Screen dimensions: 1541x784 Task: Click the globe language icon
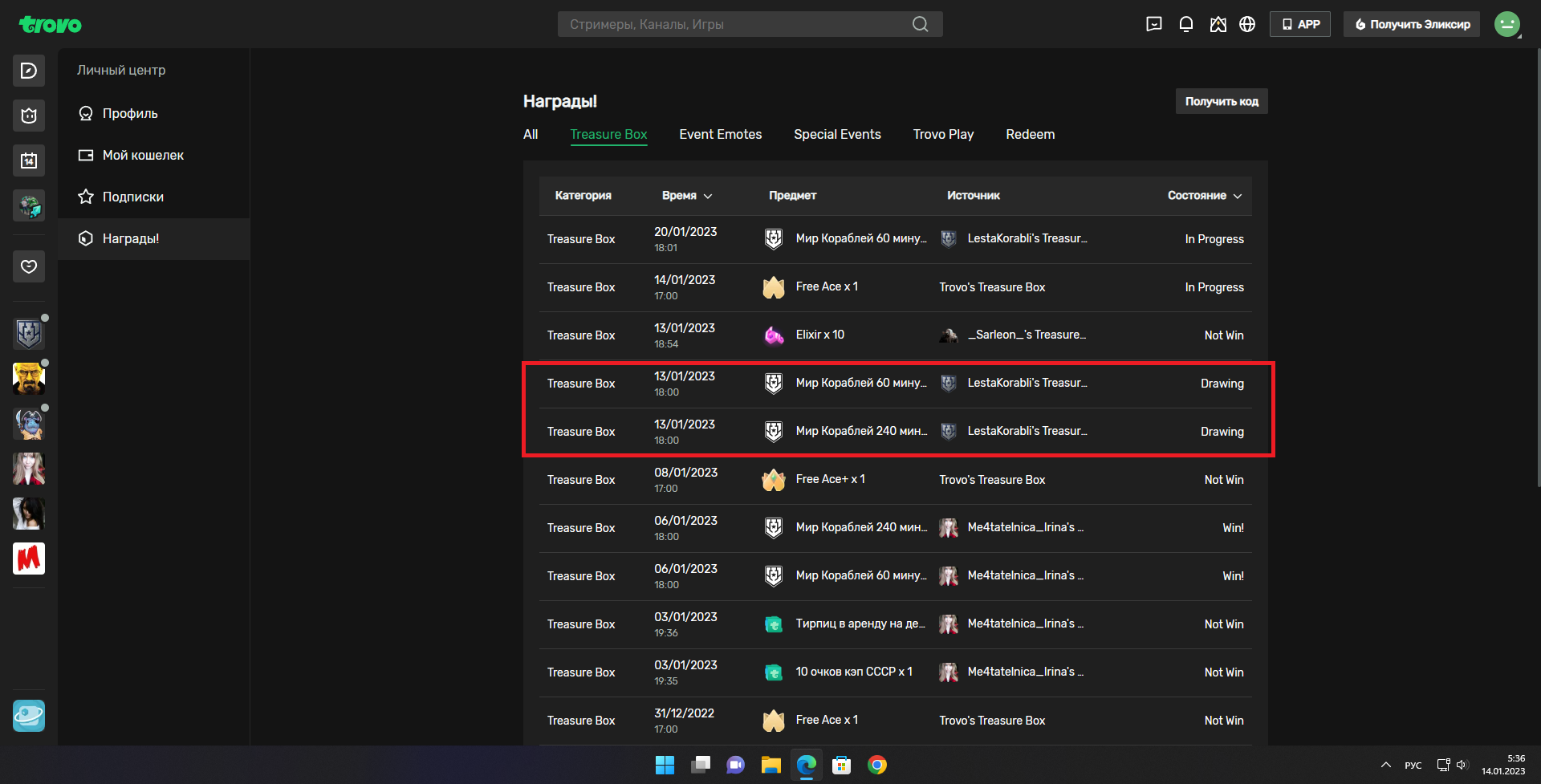[x=1246, y=24]
